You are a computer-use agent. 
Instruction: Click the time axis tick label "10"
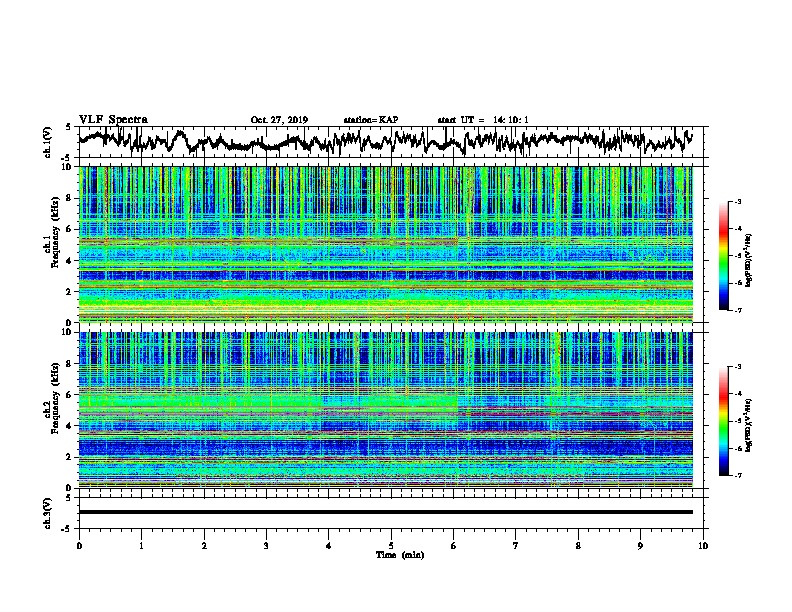[x=703, y=546]
